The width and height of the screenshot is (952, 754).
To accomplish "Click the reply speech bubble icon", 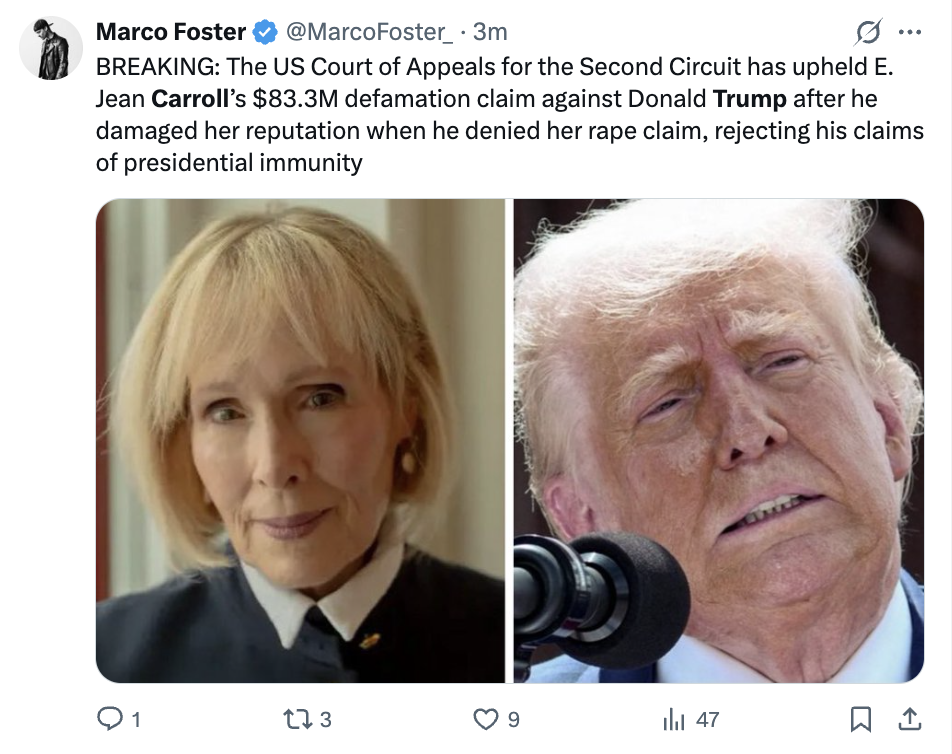I will 108,719.
